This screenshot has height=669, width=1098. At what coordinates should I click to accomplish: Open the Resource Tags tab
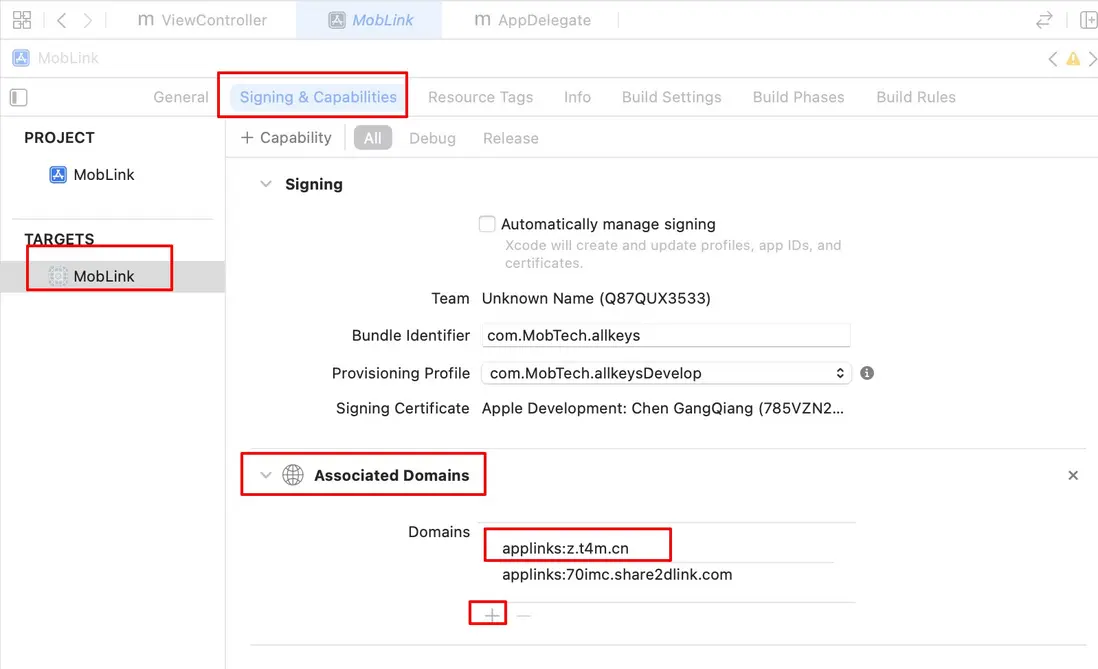click(480, 97)
